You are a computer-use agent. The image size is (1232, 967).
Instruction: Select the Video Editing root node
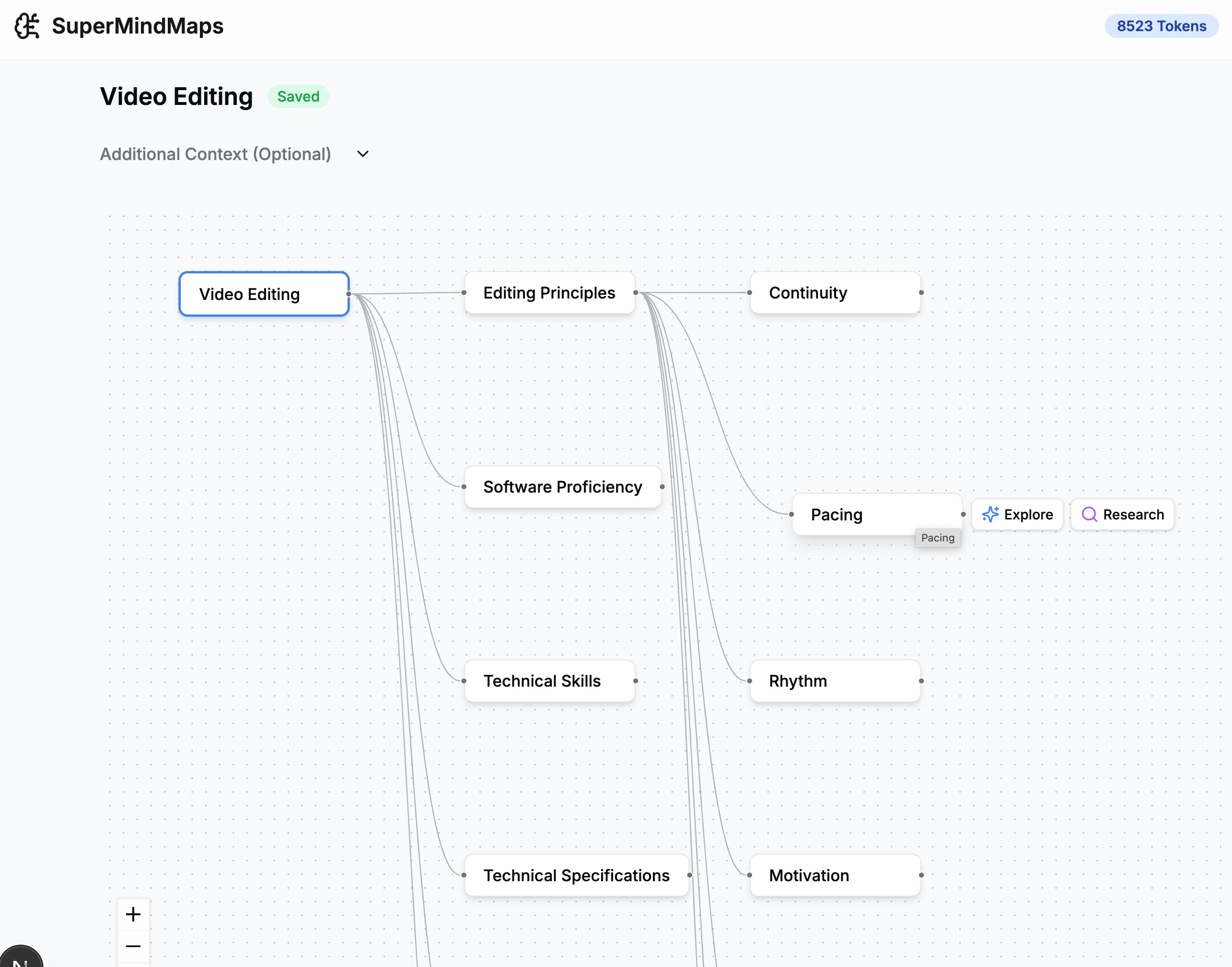[x=263, y=294]
